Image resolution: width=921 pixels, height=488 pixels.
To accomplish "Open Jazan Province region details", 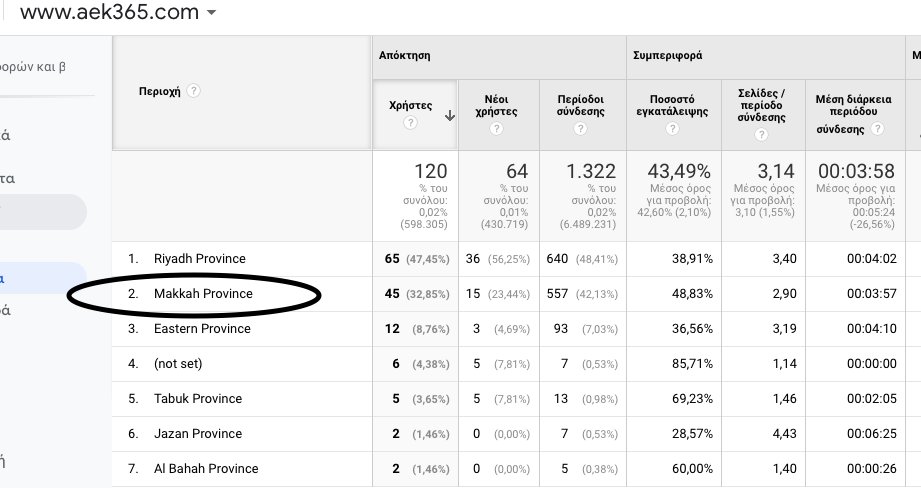I will (197, 434).
